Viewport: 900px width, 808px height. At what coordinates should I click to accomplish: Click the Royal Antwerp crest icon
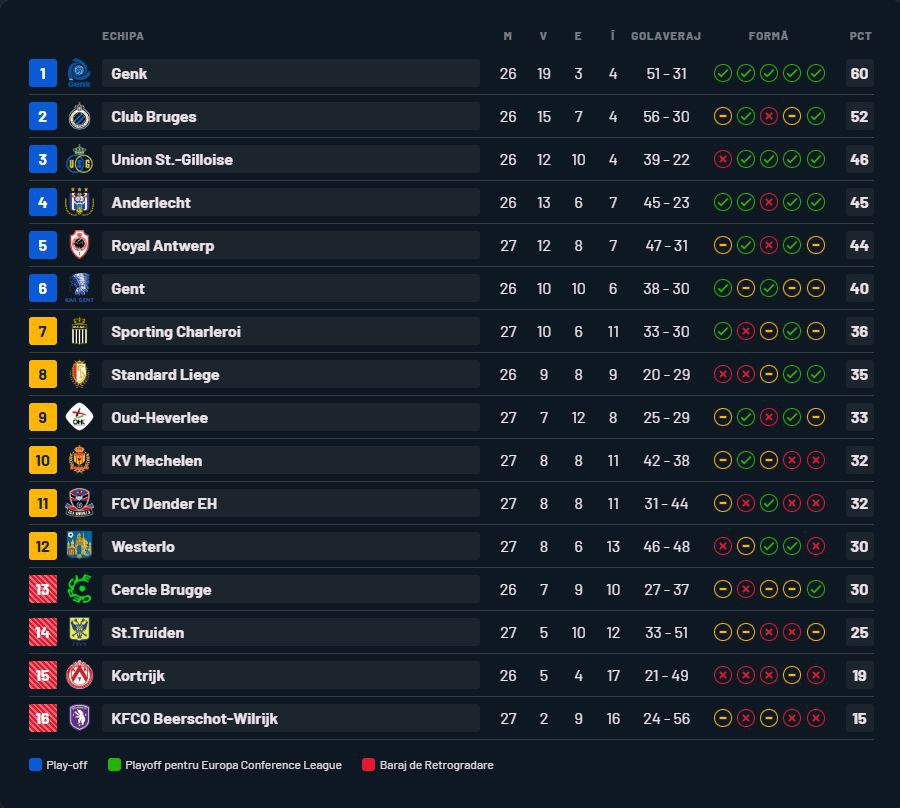pyautogui.click(x=79, y=246)
